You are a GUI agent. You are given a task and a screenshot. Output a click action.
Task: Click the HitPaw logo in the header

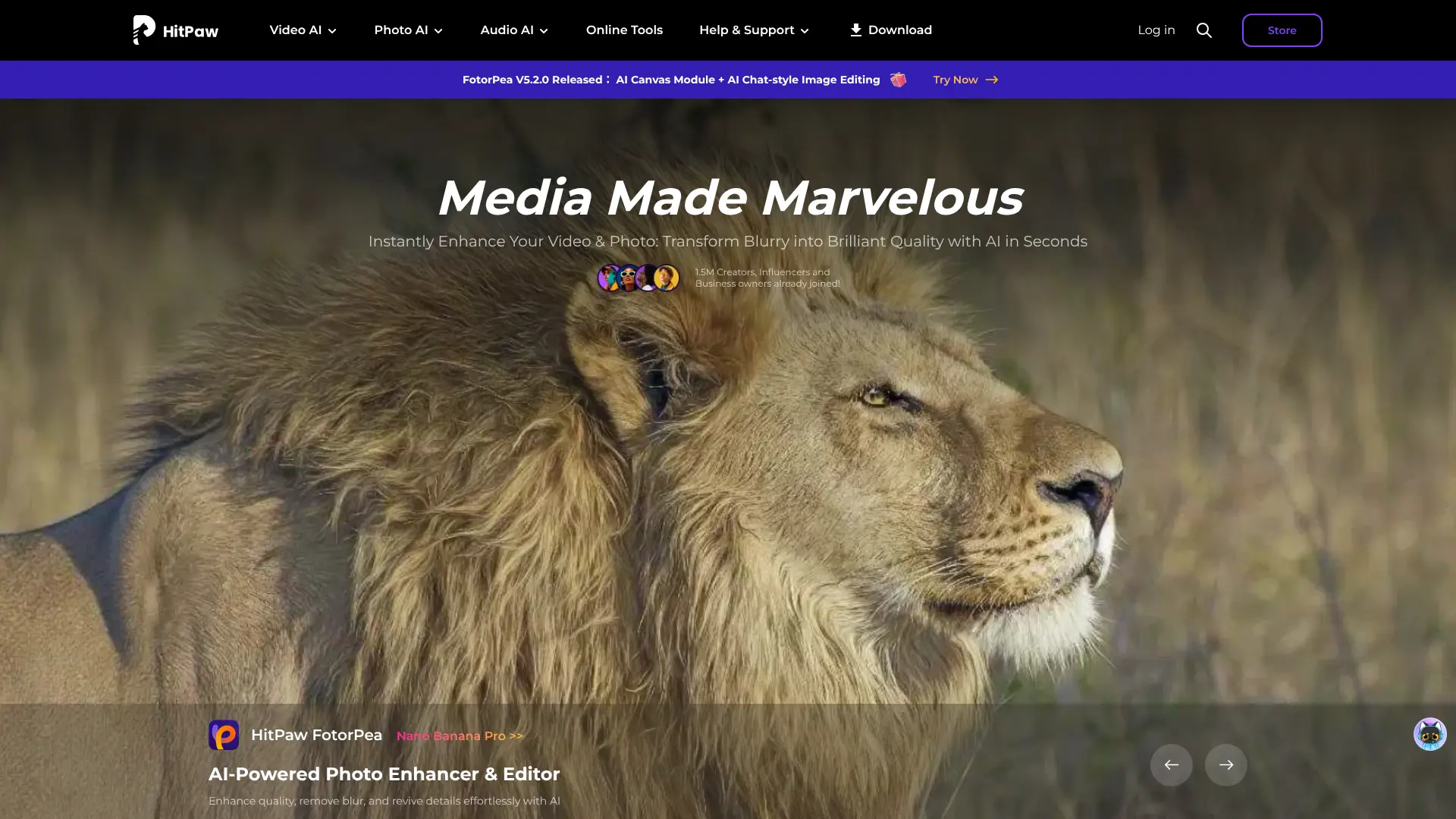pos(176,30)
